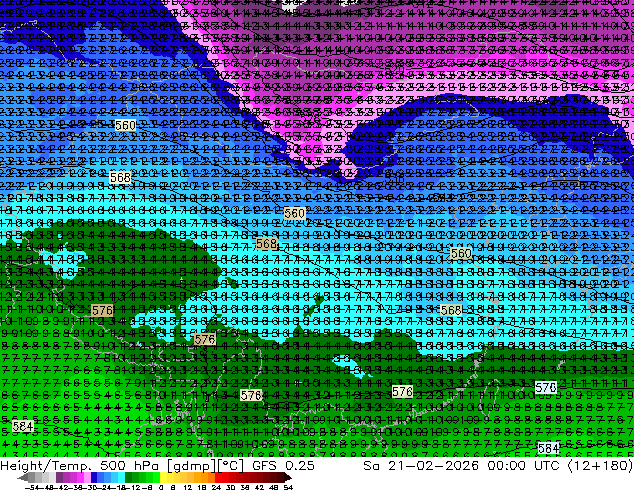The height and width of the screenshot is (490, 634).
Task: Click the dark purple legend segment above -42
Action: [59, 477]
